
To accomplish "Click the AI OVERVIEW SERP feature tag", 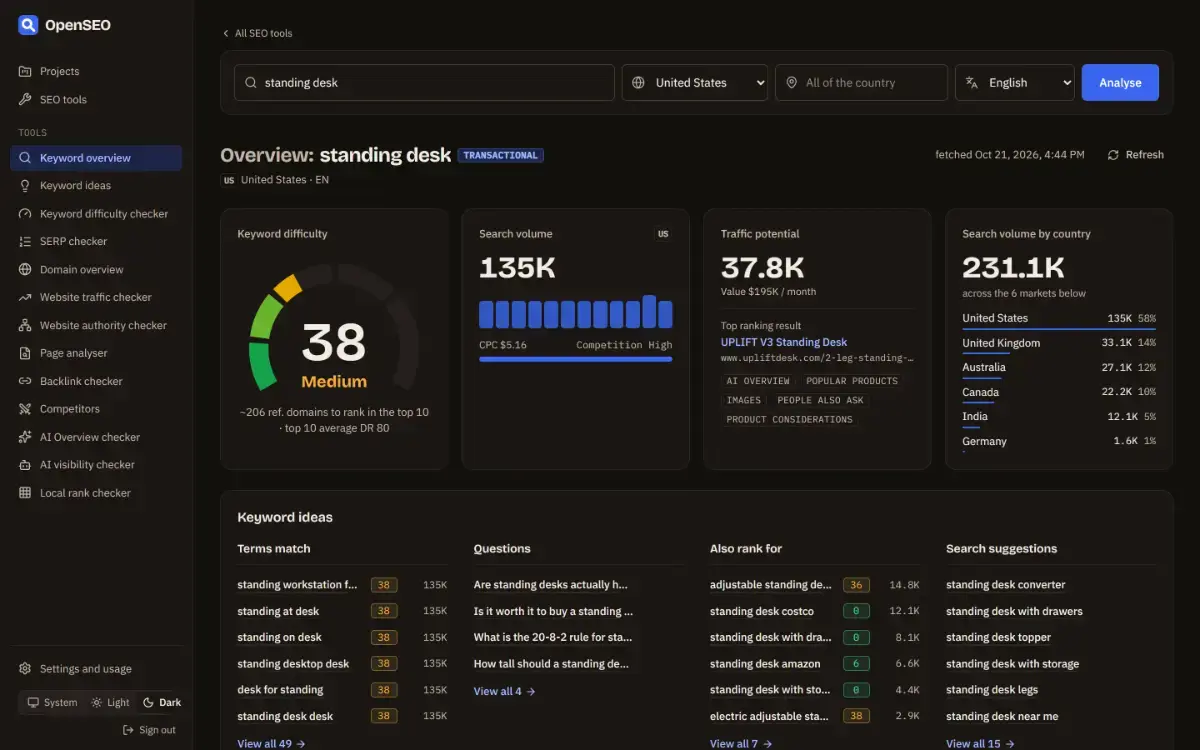I will pos(758,381).
